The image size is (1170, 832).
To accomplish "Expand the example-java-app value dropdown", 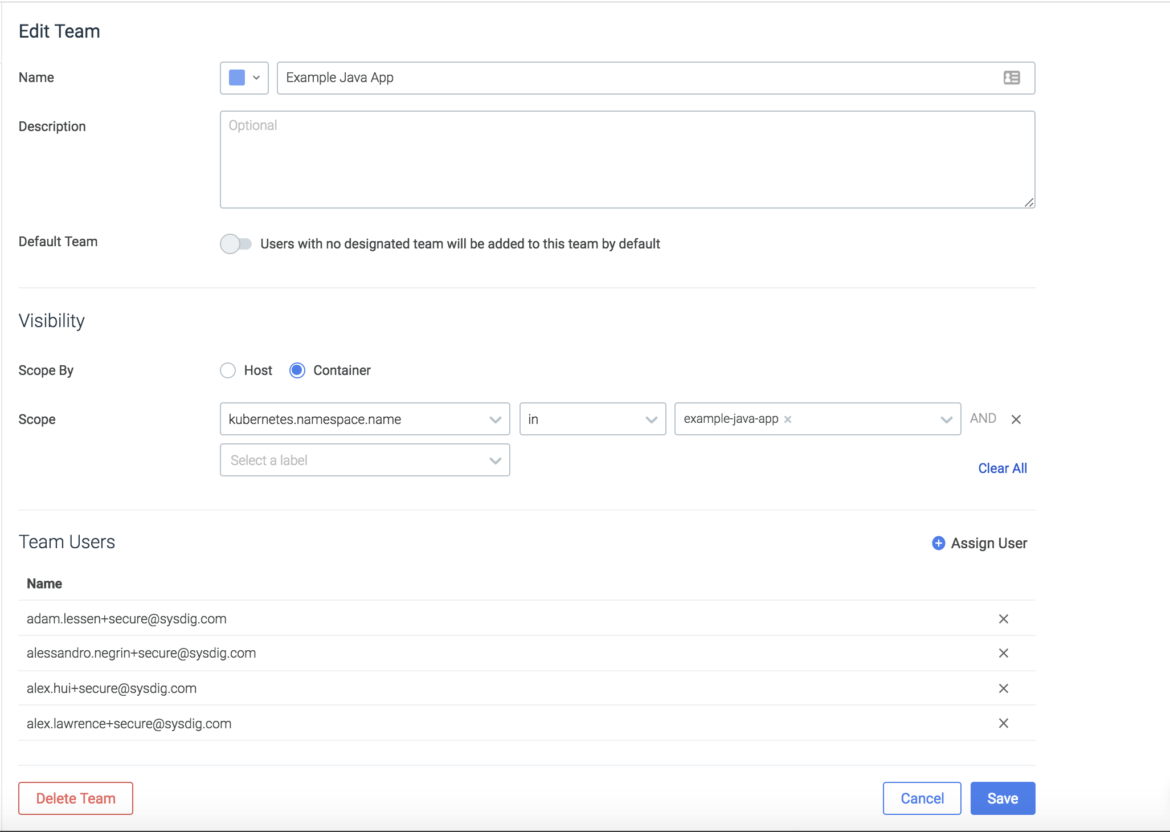I will coord(945,419).
